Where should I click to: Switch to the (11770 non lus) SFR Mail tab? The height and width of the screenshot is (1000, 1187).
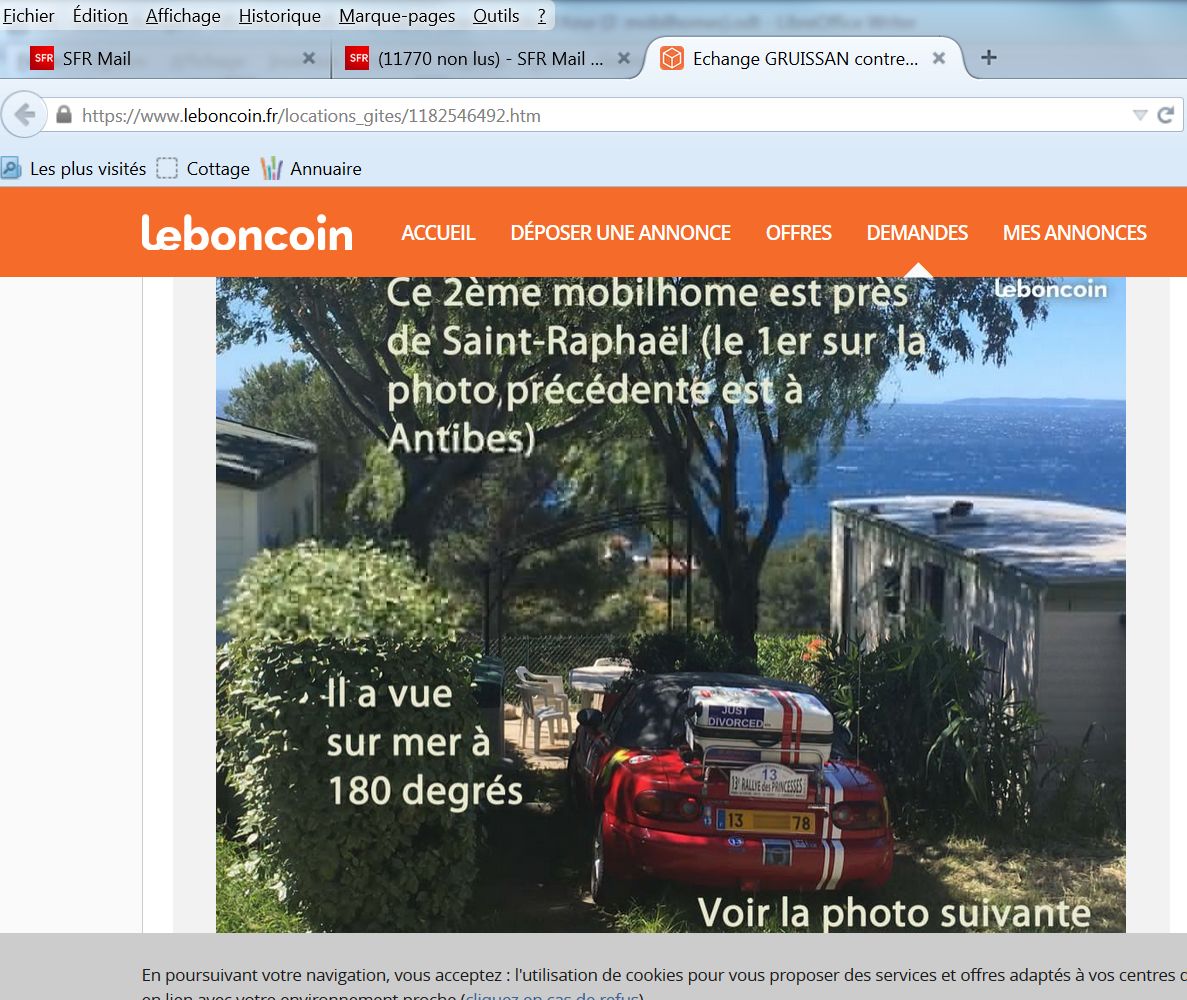(x=483, y=58)
